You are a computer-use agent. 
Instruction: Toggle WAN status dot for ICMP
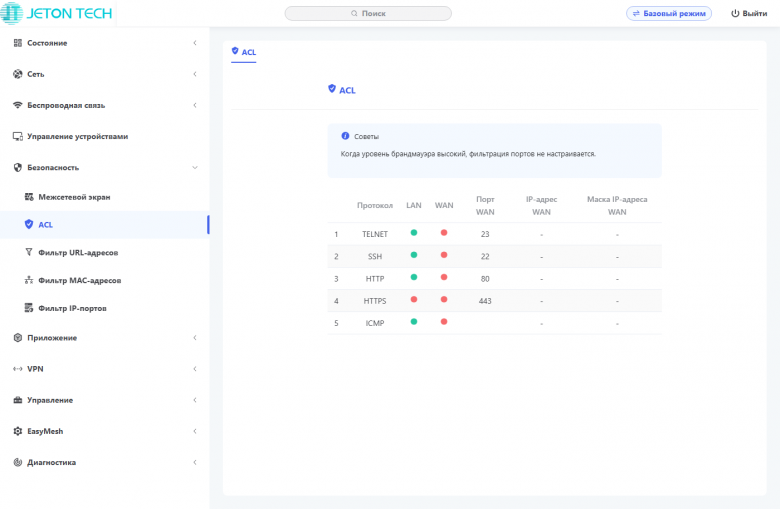coord(444,322)
